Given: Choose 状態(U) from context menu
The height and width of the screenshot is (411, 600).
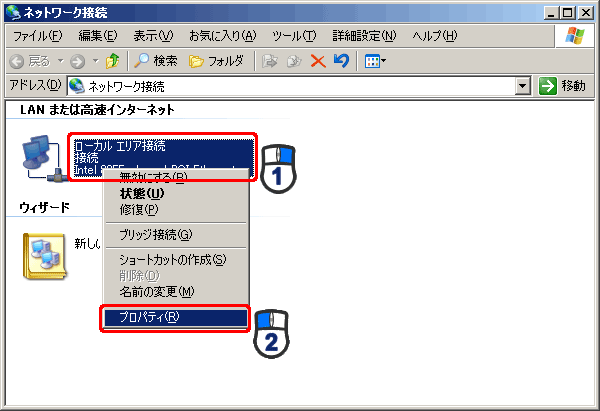Looking at the screenshot, I should (x=176, y=194).
